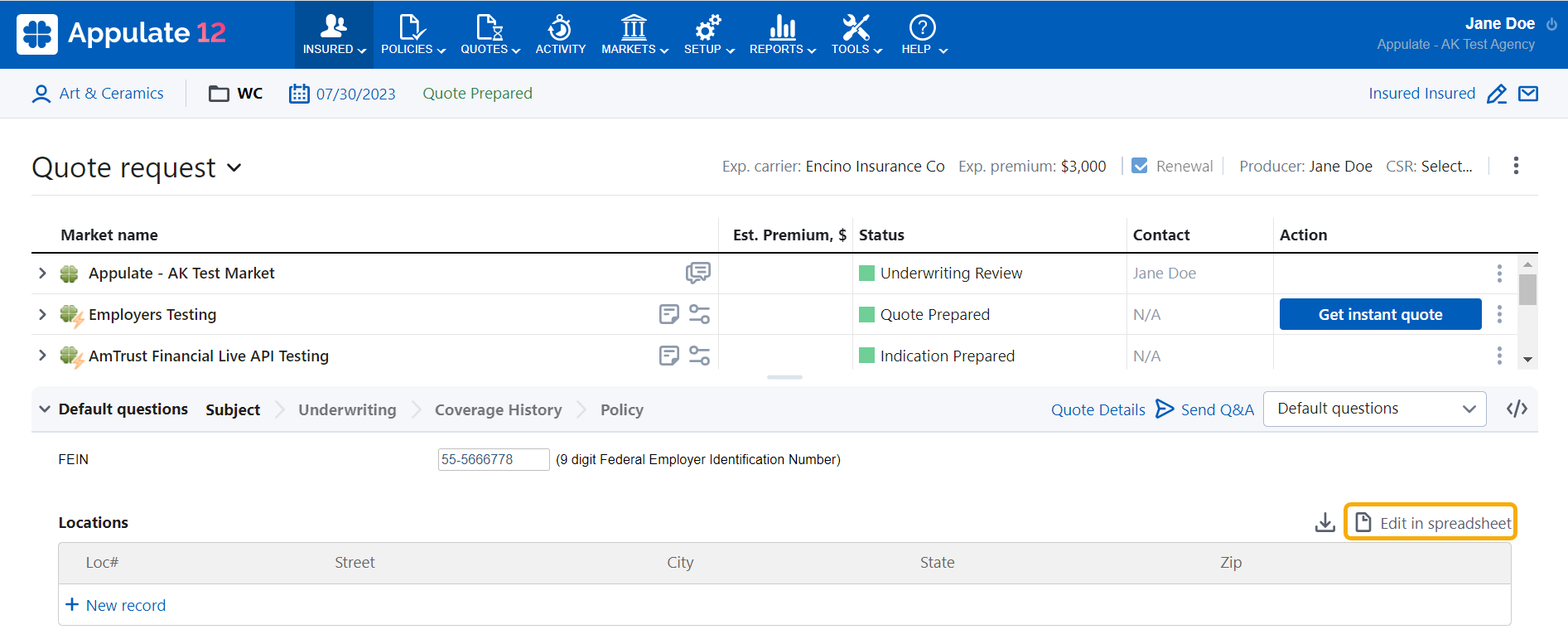The height and width of the screenshot is (644, 1568).
Task: Open the three-dot menu for Appulate - AK Test Market row
Action: pos(1499,274)
